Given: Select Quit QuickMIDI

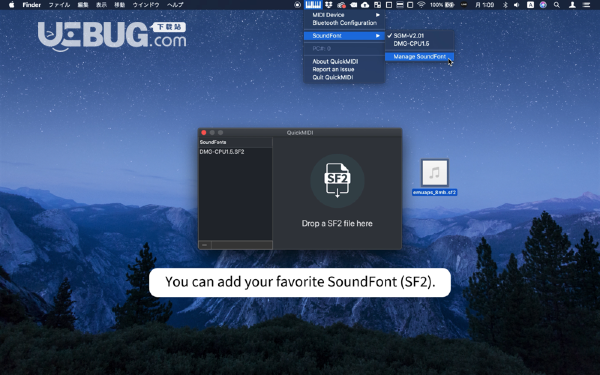Looking at the screenshot, I should tap(344, 77).
